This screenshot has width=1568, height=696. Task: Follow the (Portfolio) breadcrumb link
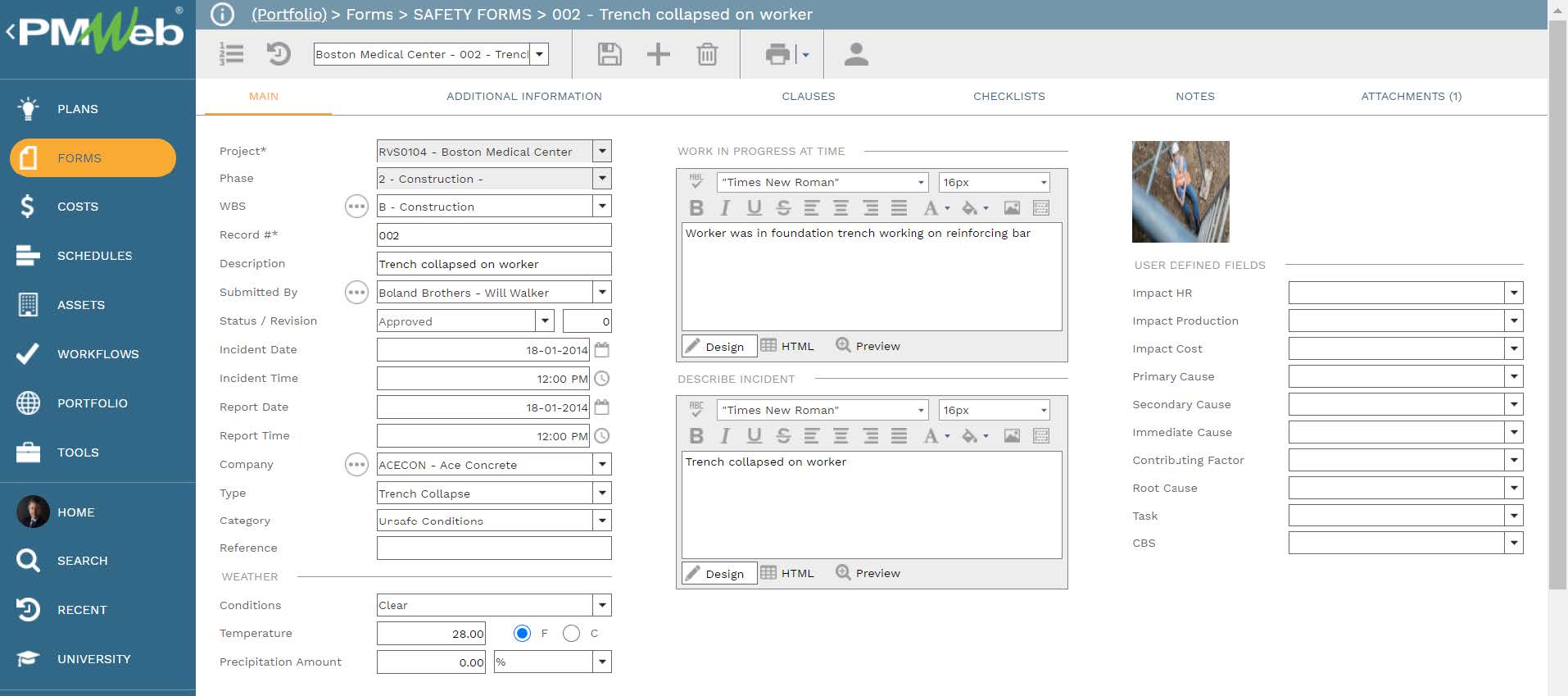tap(288, 14)
